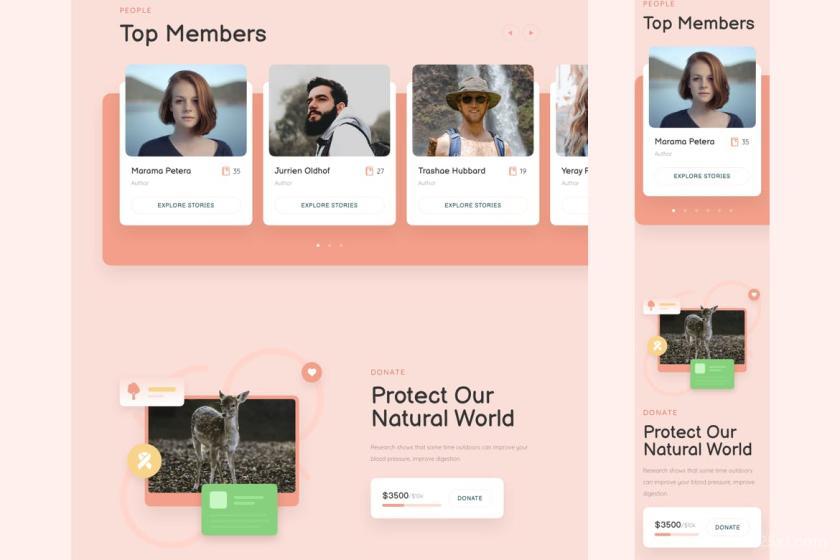Click the Donate button in the mobile donation box
Screen dimensions: 840x560
[728, 527]
